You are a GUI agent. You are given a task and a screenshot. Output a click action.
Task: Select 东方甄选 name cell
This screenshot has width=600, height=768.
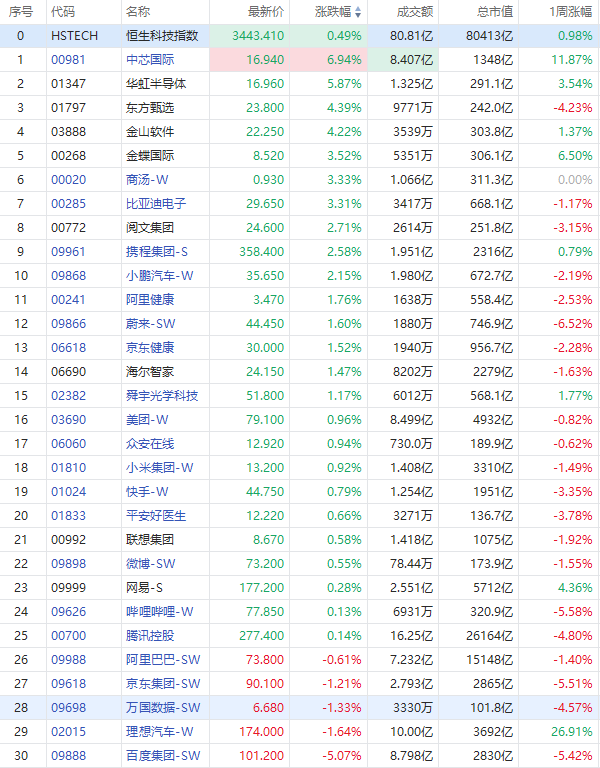pyautogui.click(x=150, y=108)
